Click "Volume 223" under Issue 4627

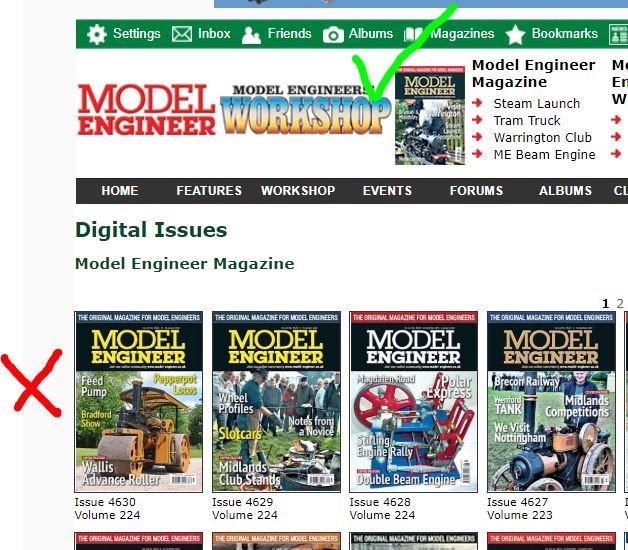(520, 515)
